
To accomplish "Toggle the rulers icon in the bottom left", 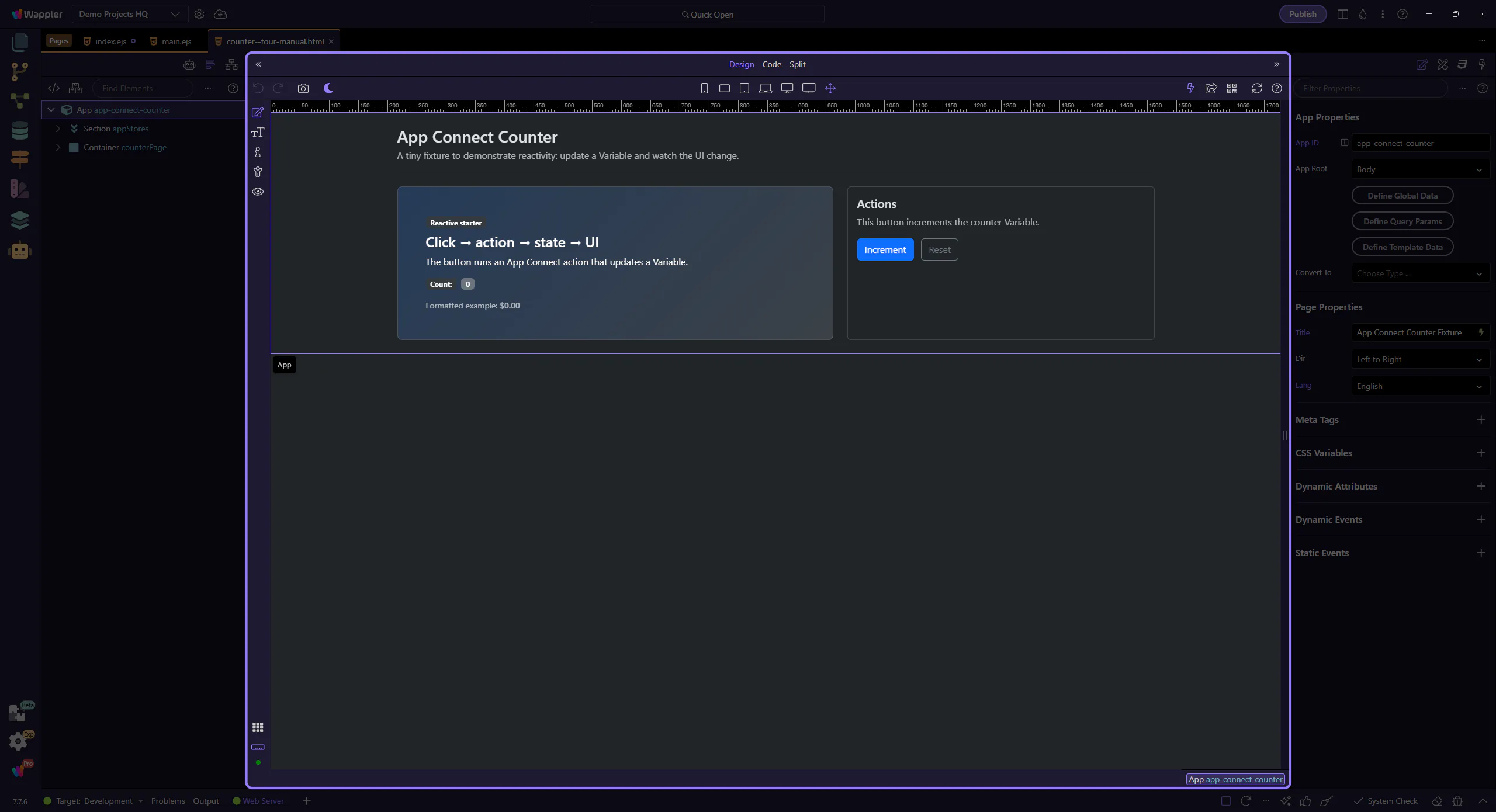I will click(258, 747).
